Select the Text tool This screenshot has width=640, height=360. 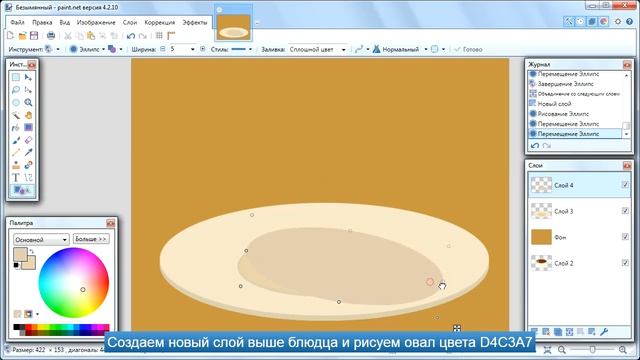[x=16, y=178]
